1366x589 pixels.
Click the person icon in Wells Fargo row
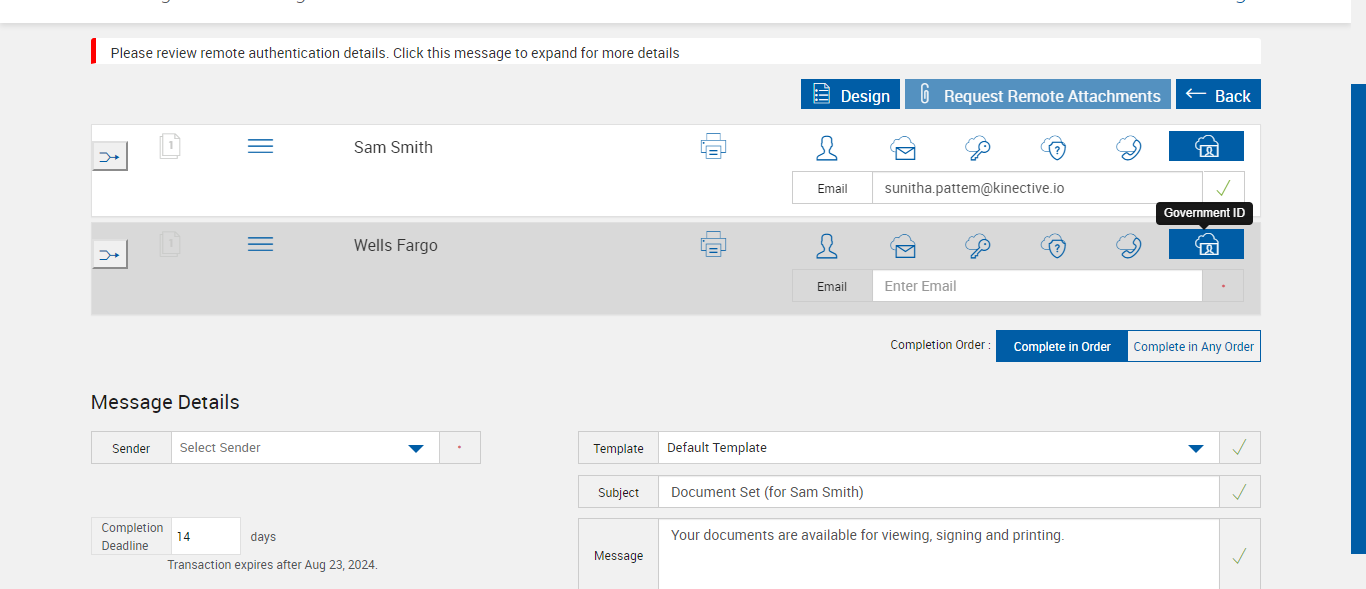tap(827, 246)
